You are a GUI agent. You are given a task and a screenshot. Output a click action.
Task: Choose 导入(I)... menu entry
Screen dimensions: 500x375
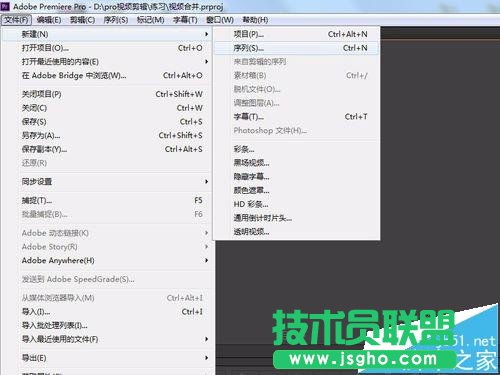107,312
